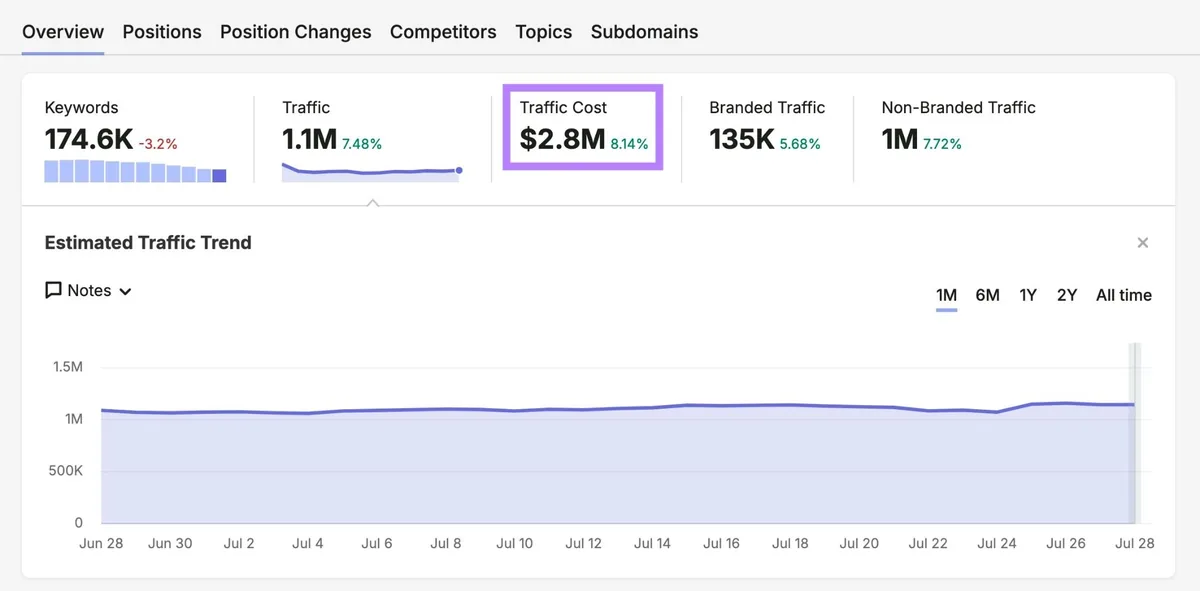This screenshot has height=591, width=1200.
Task: Select the 2Y time range
Action: pos(1067,295)
